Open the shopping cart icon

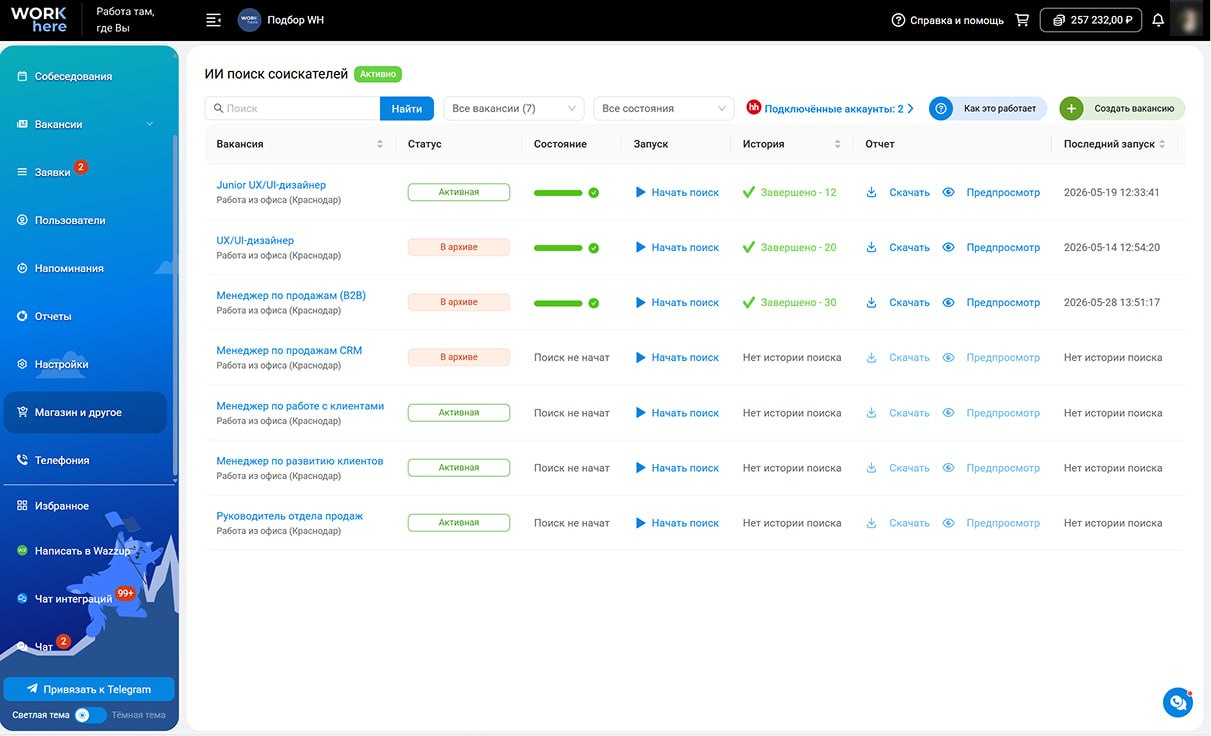pyautogui.click(x=1022, y=20)
